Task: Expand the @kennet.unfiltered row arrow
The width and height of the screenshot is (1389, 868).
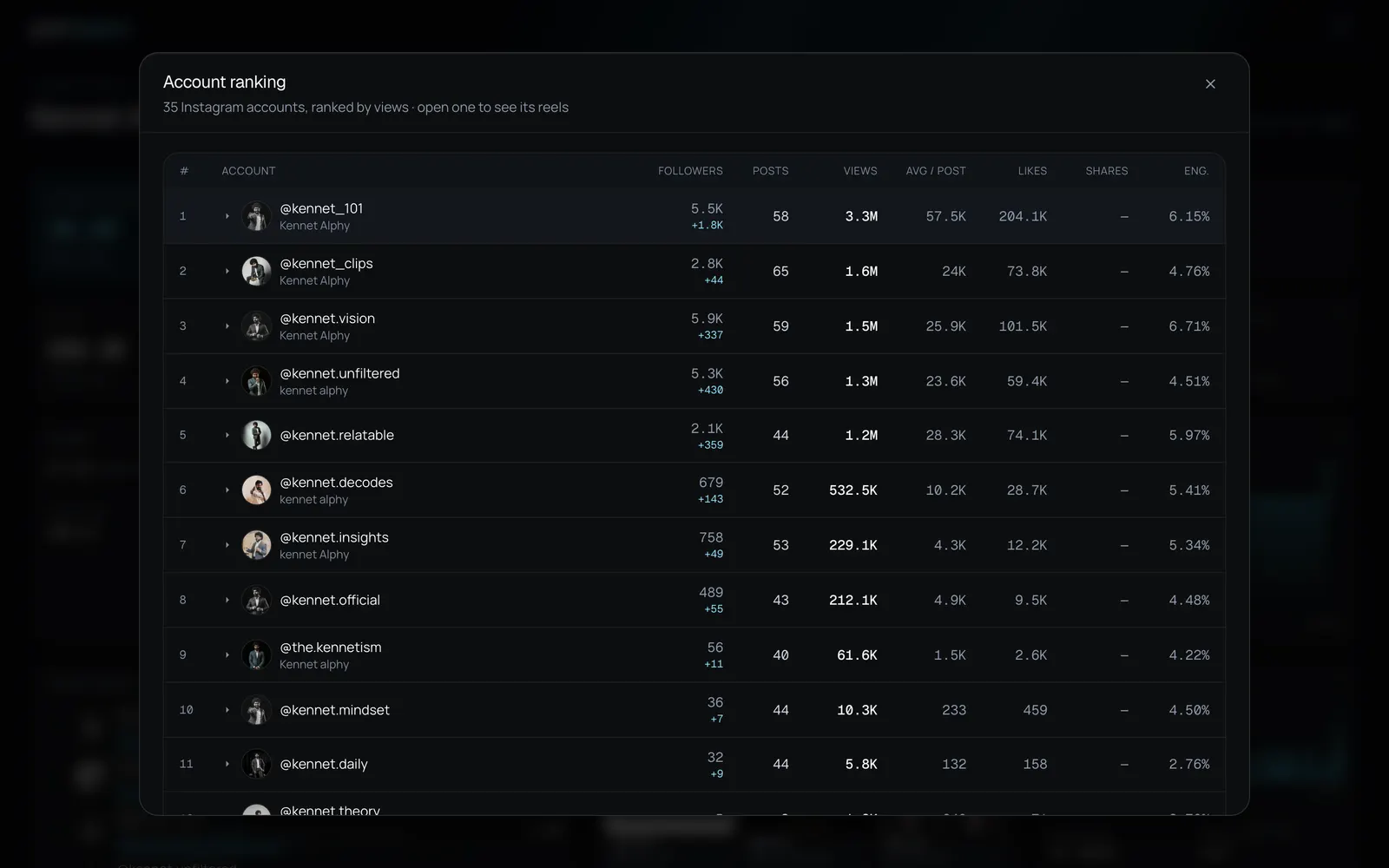Action: [x=227, y=381]
